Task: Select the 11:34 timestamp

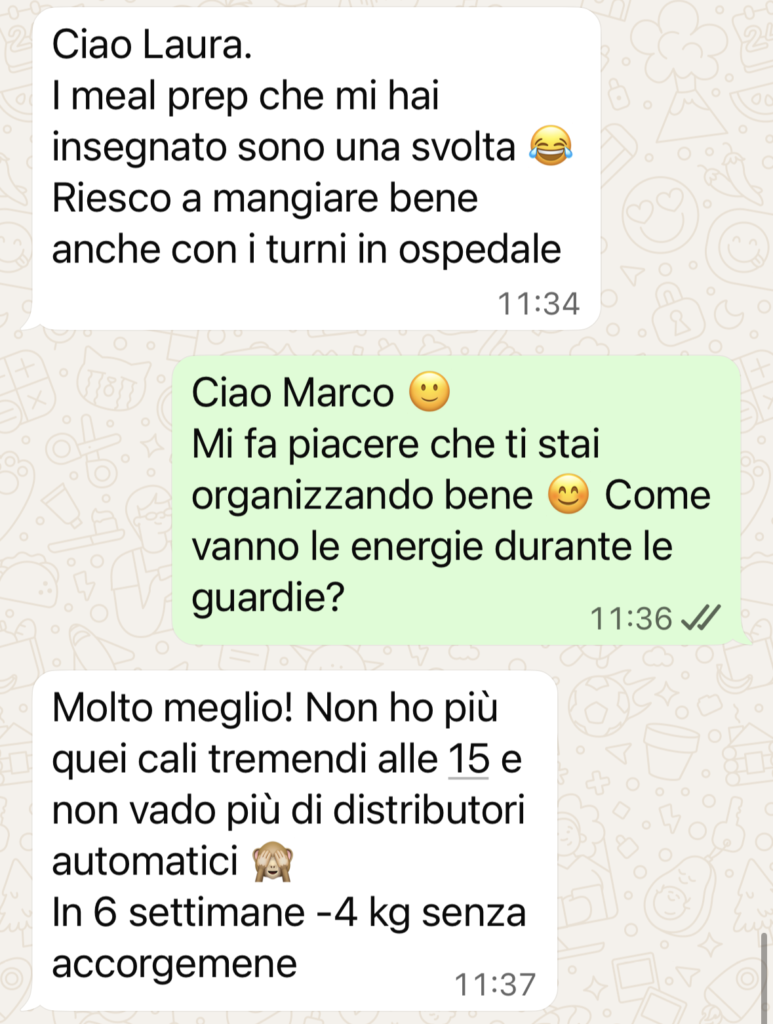Action: click(x=539, y=304)
